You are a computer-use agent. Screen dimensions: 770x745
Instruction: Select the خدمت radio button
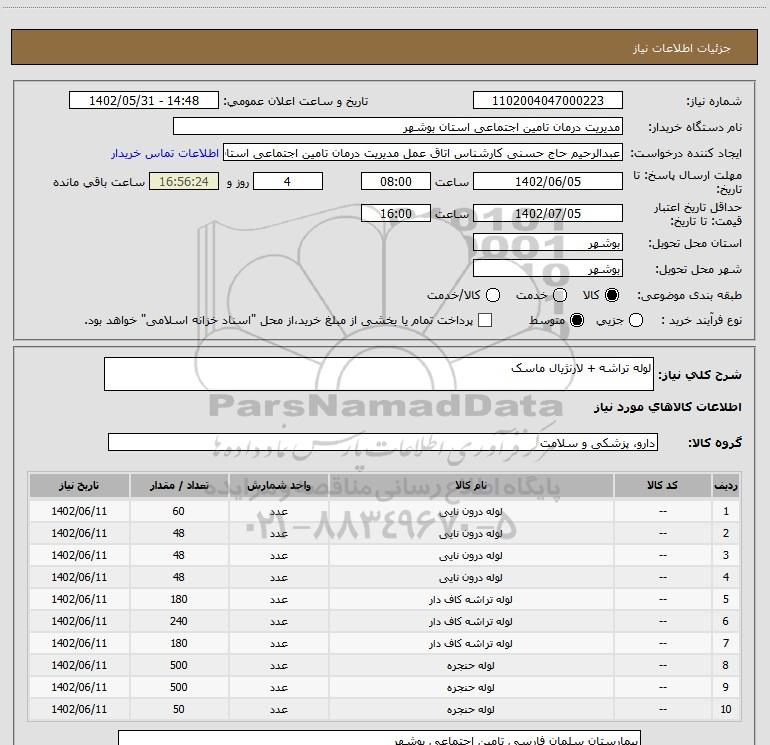click(x=560, y=295)
